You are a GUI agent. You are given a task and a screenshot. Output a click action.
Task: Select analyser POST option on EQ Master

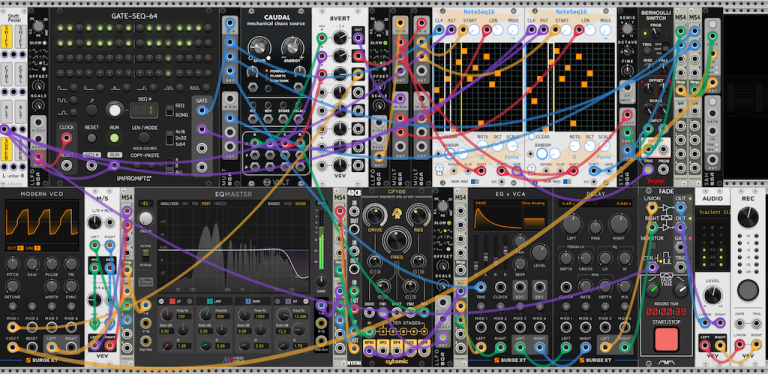206,203
